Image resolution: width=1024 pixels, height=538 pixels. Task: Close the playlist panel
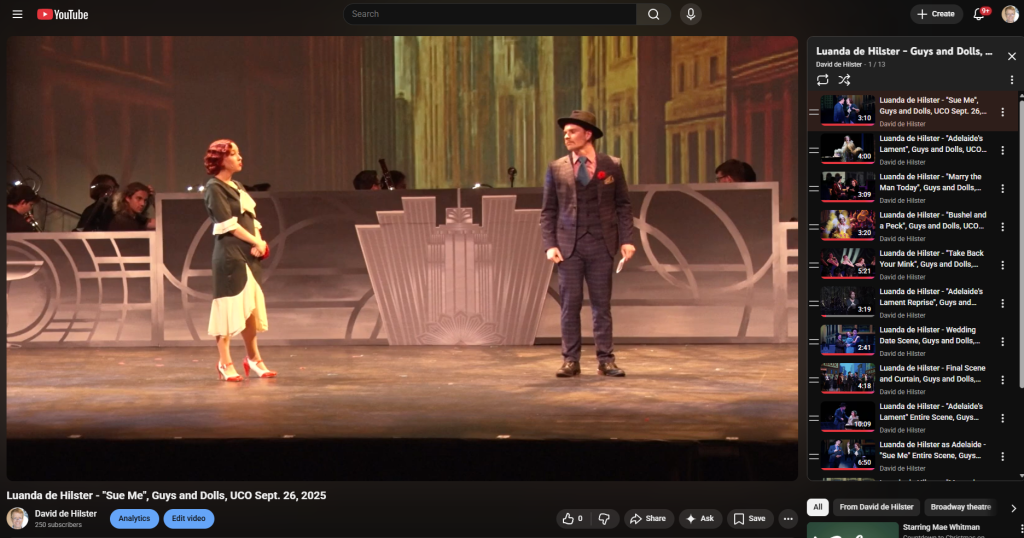point(1011,57)
